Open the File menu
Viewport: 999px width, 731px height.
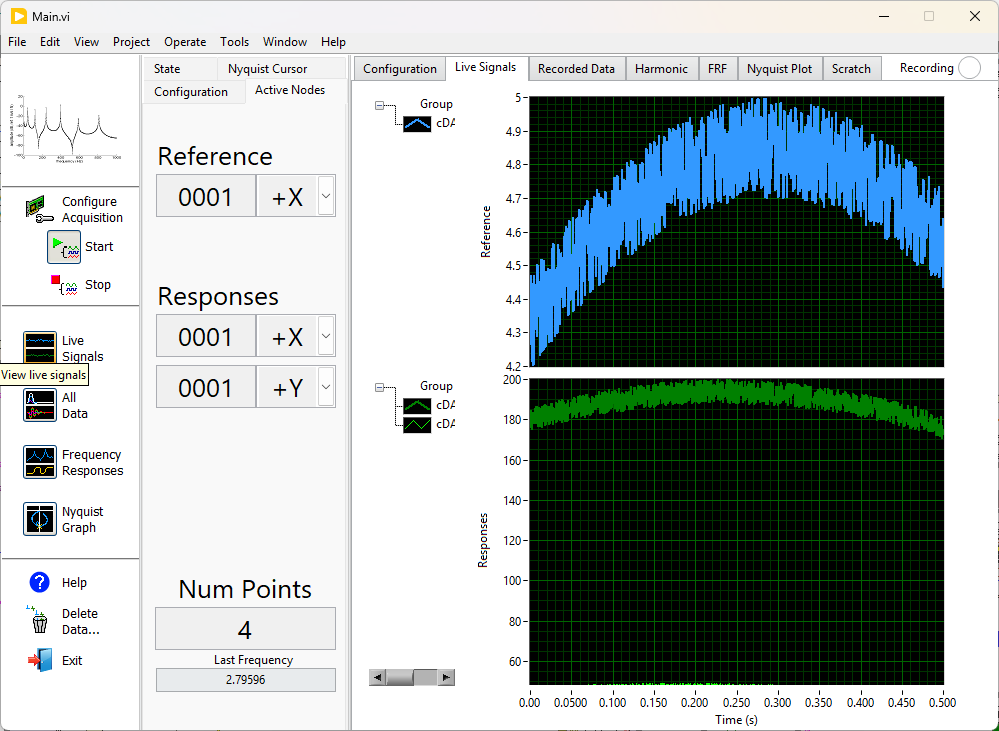click(x=17, y=42)
